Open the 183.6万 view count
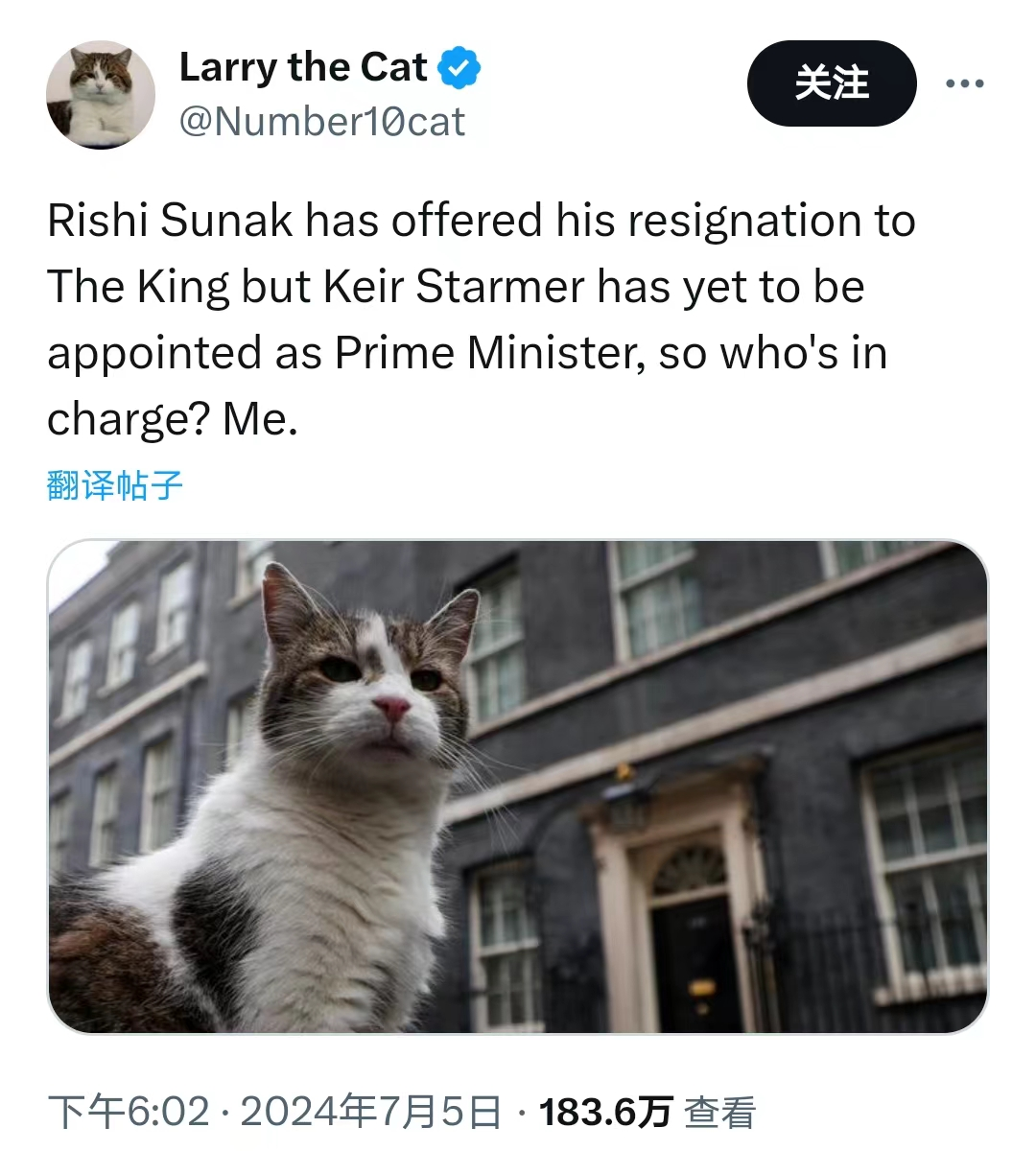Viewport: 1036px width, 1151px height. (x=605, y=1112)
